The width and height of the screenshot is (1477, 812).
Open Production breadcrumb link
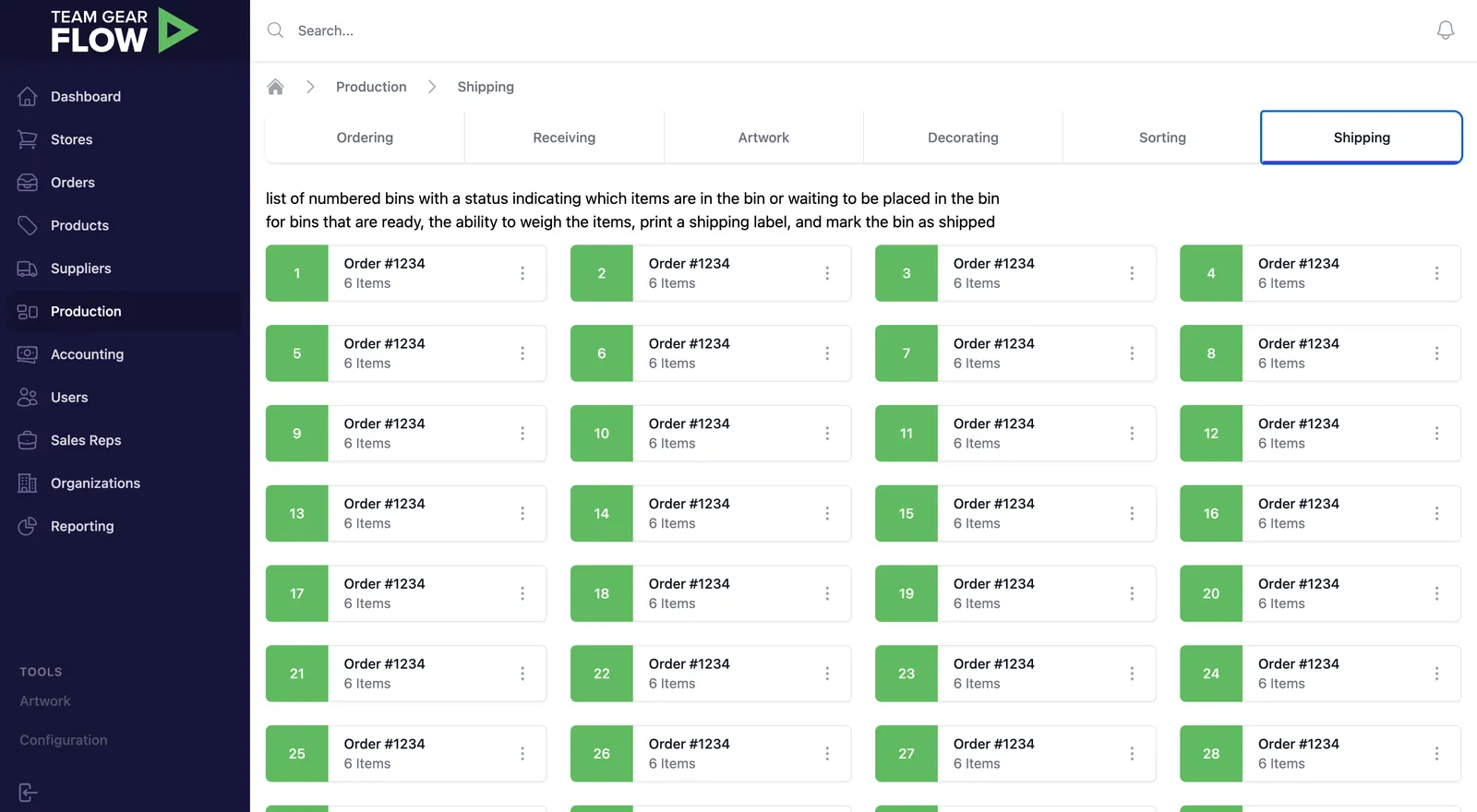[371, 87]
